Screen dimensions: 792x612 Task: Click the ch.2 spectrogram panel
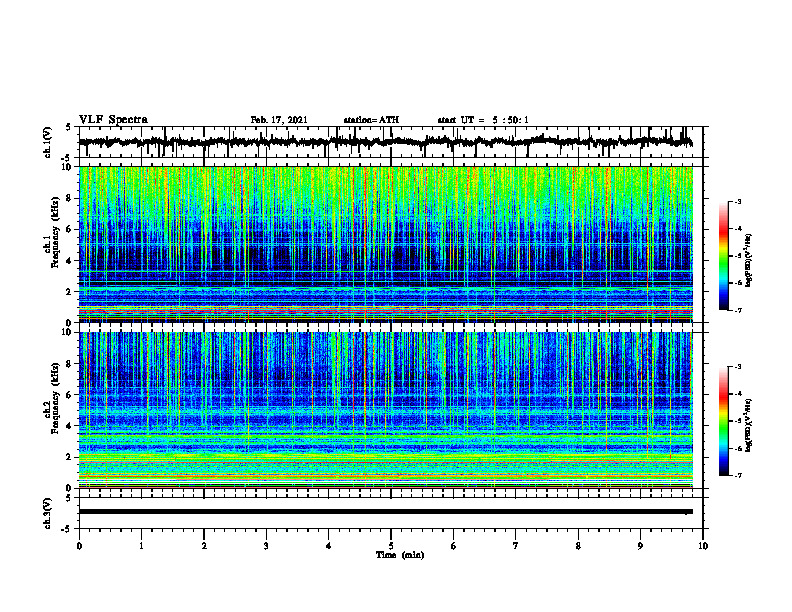tap(385, 410)
